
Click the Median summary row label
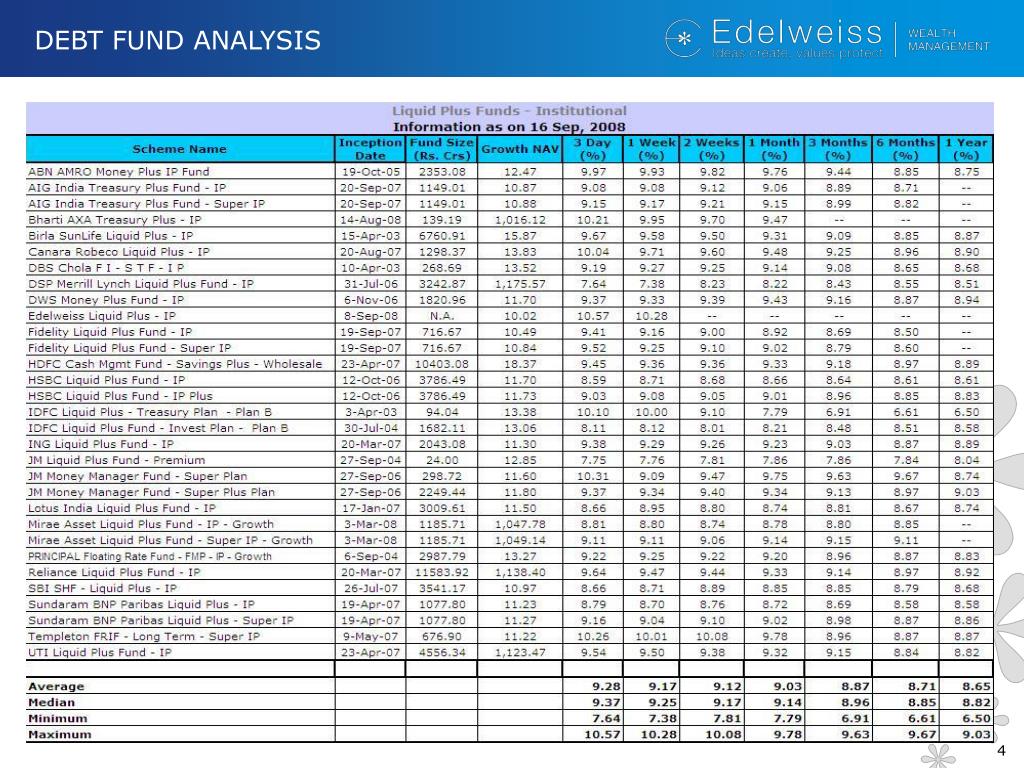pos(52,703)
